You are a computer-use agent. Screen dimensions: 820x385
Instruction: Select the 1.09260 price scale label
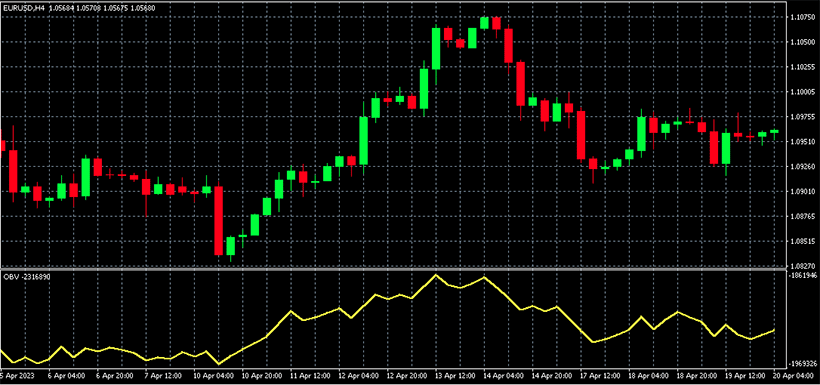pos(803,166)
